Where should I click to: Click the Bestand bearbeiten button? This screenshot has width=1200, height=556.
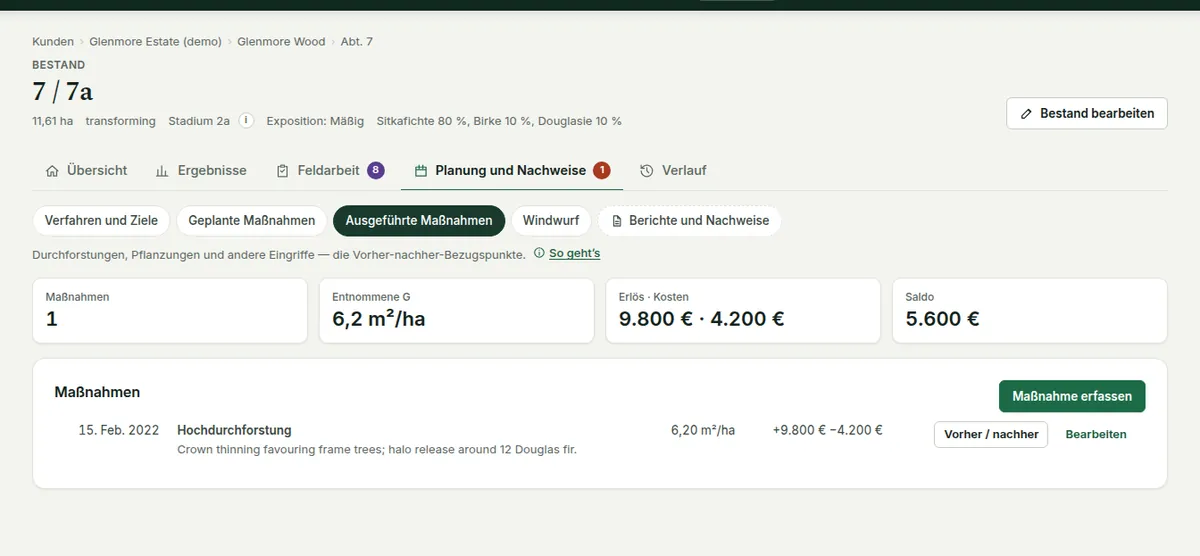click(1087, 113)
